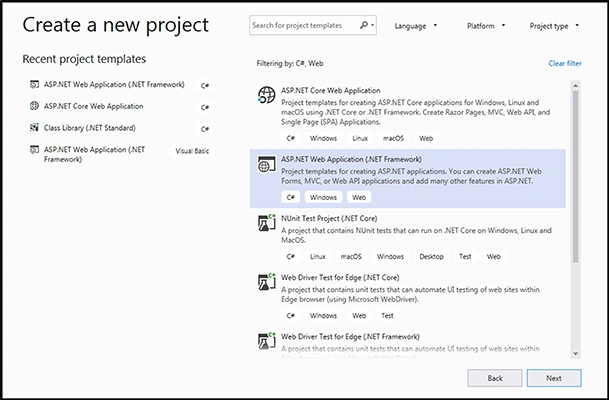
Task: Click the Web Driver Test for Edge (.NET Framework) icon
Action: click(x=266, y=341)
